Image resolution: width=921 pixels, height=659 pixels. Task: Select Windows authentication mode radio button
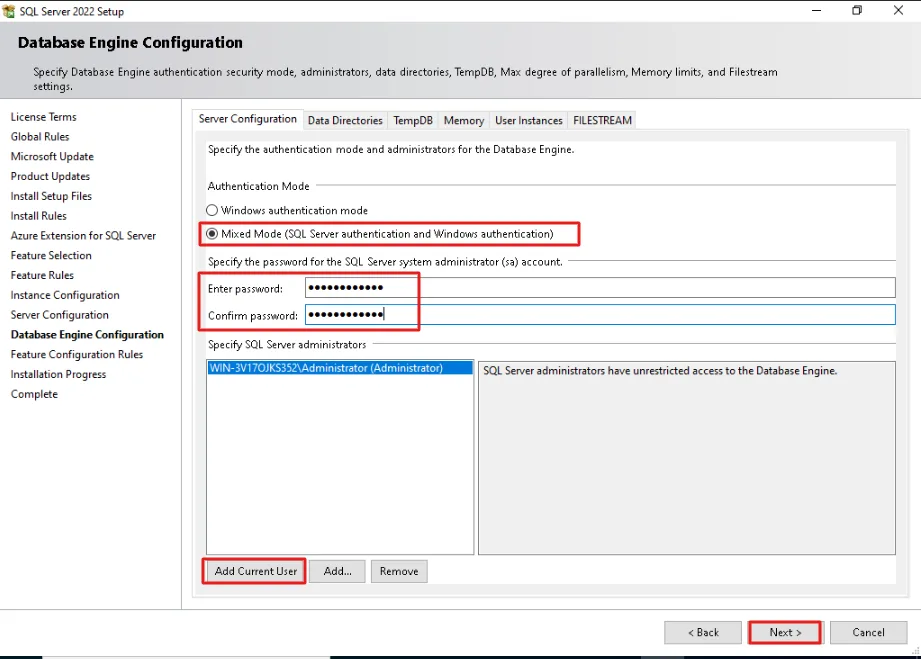pos(212,210)
